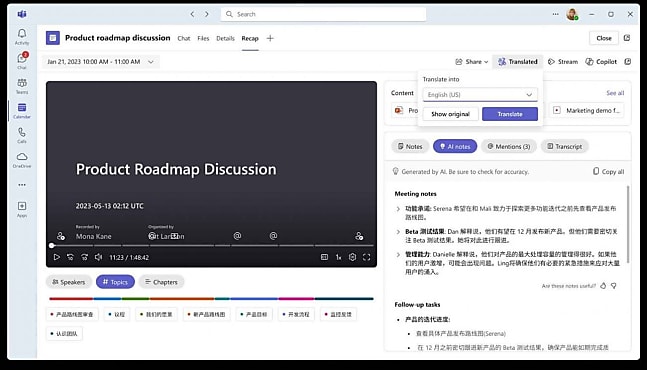Expand the Beta meeting note

(398, 231)
